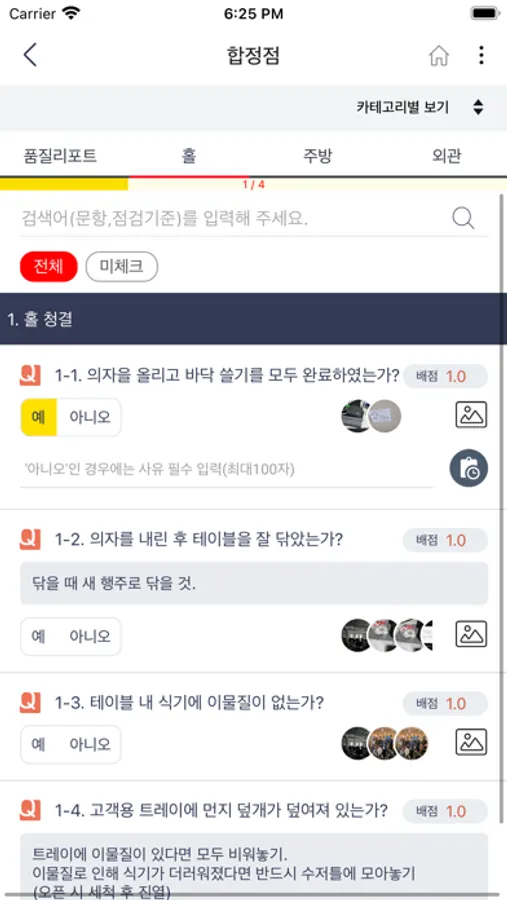The width and height of the screenshot is (507, 900).
Task: Open photo attach icon for question 1-3
Action: coord(471,742)
